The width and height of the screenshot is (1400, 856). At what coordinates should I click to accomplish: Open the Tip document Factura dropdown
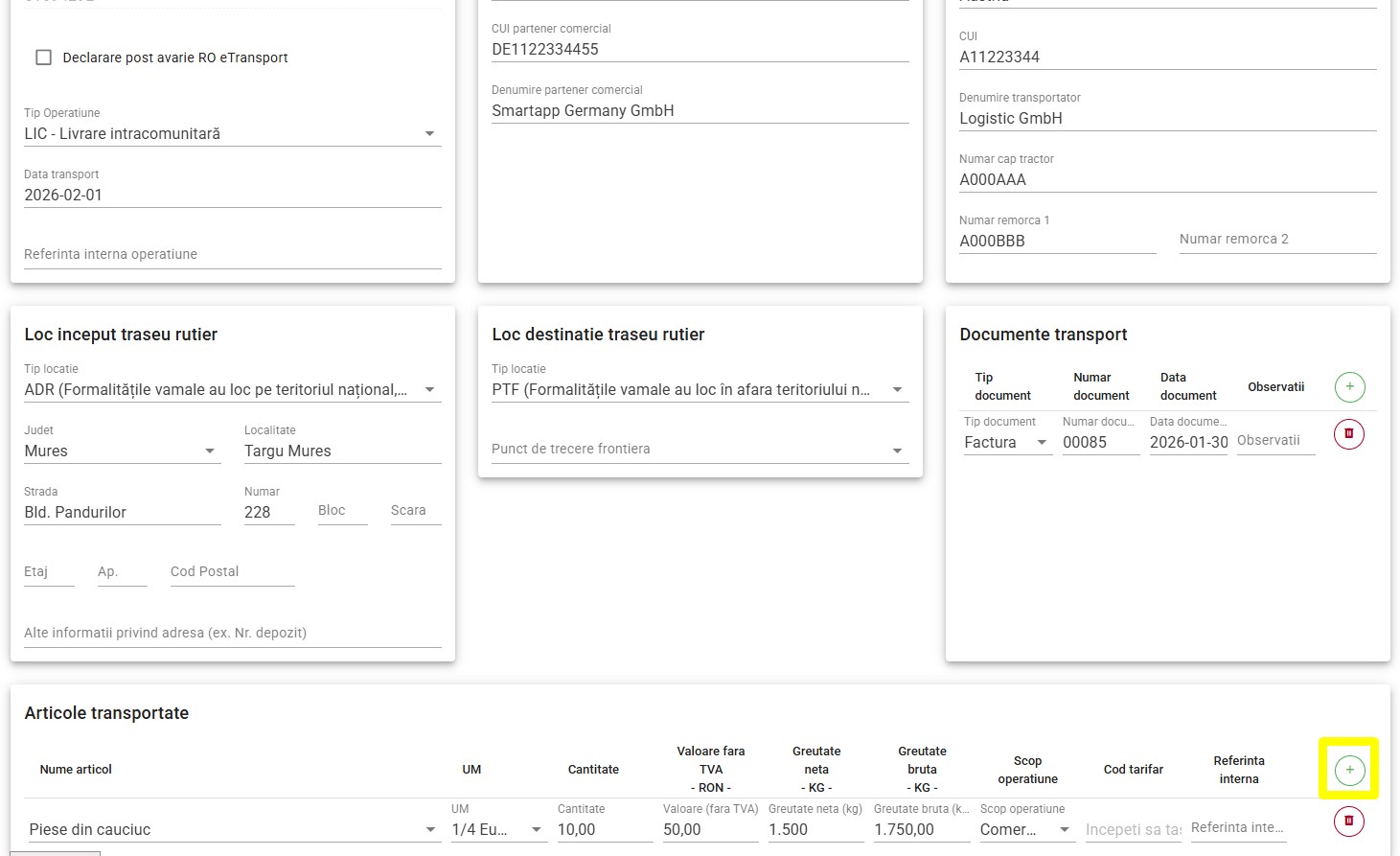coord(1041,443)
